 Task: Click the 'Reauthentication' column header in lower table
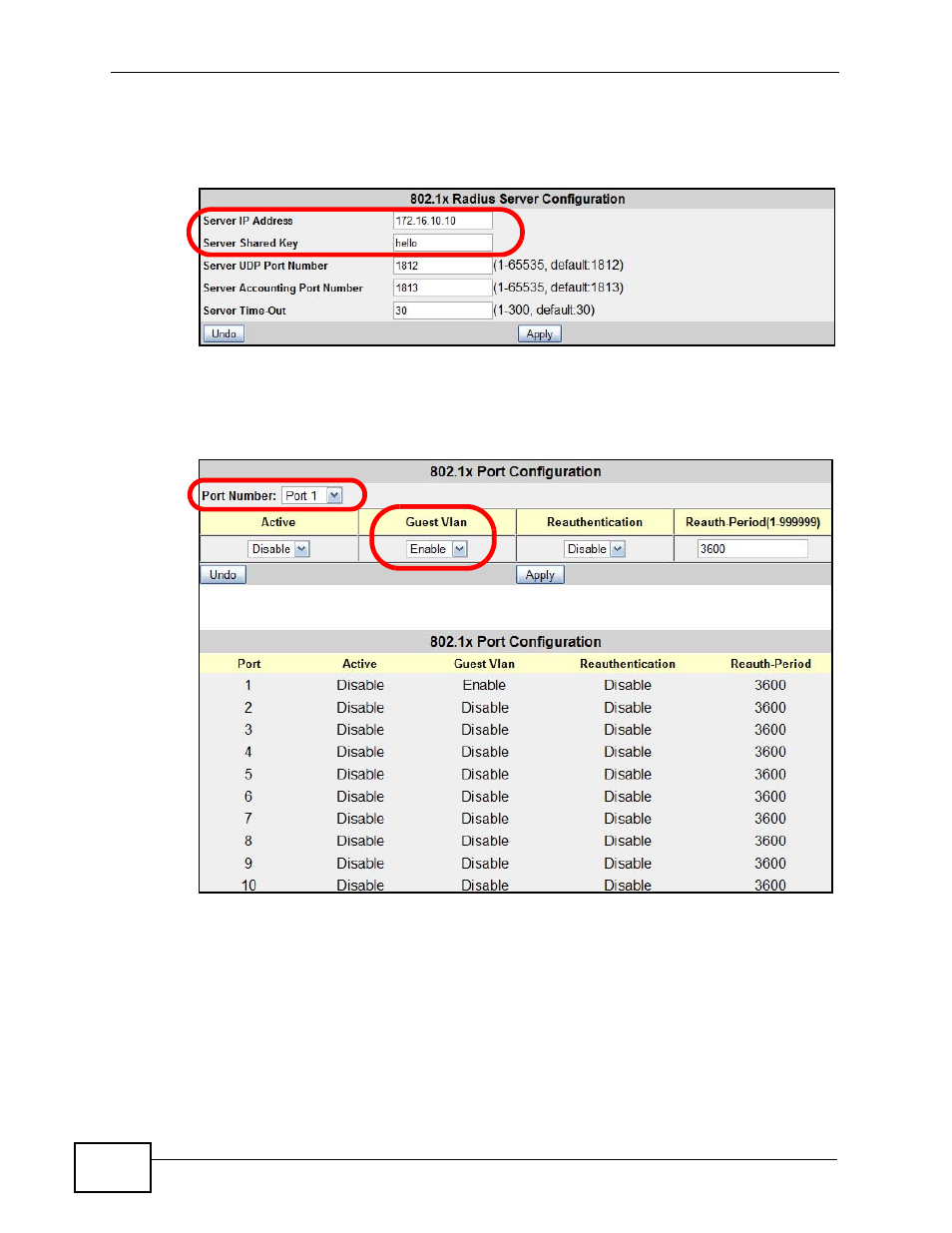pyautogui.click(x=628, y=664)
